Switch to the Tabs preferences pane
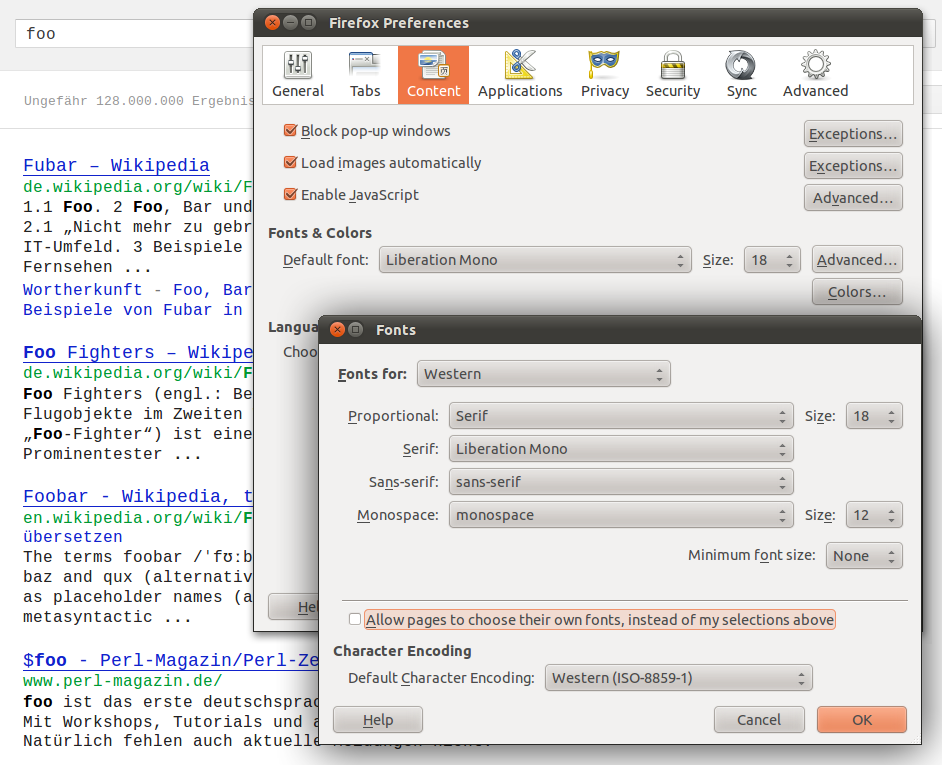Screen dimensions: 942x765 365,75
